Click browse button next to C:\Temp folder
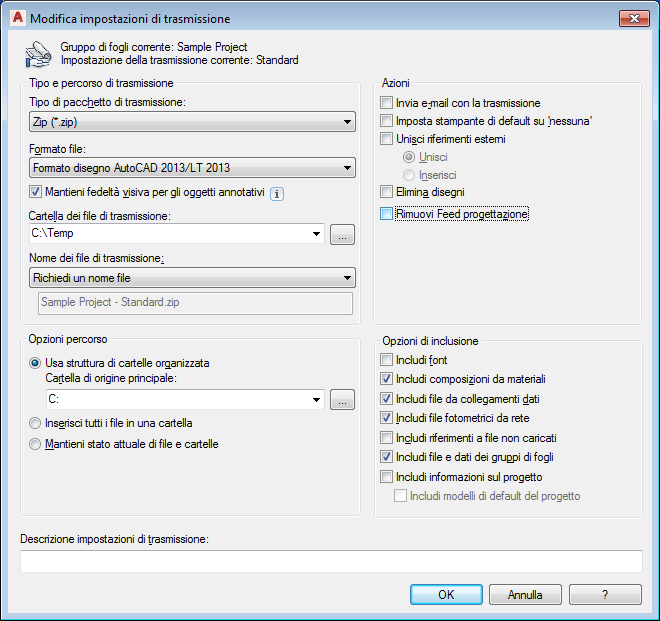The image size is (660, 621). point(342,236)
